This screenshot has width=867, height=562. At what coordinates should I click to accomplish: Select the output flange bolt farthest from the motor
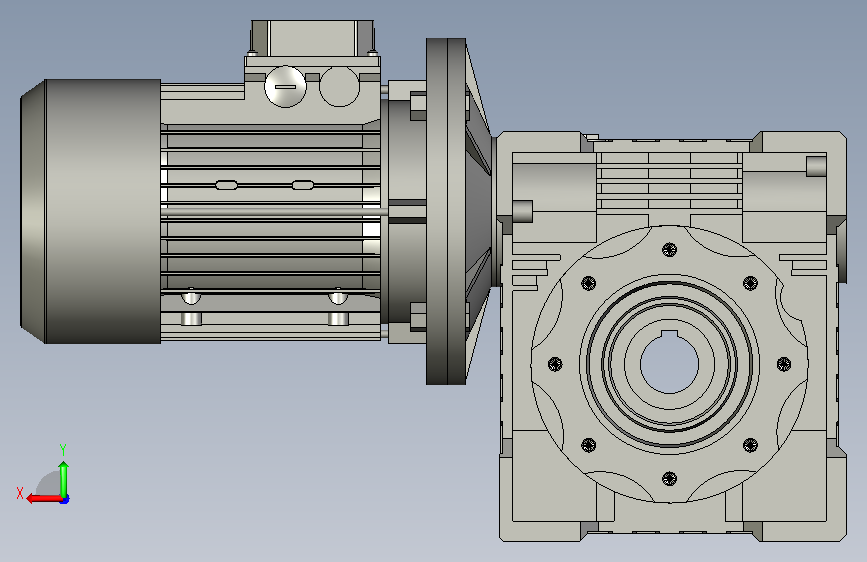[784, 364]
